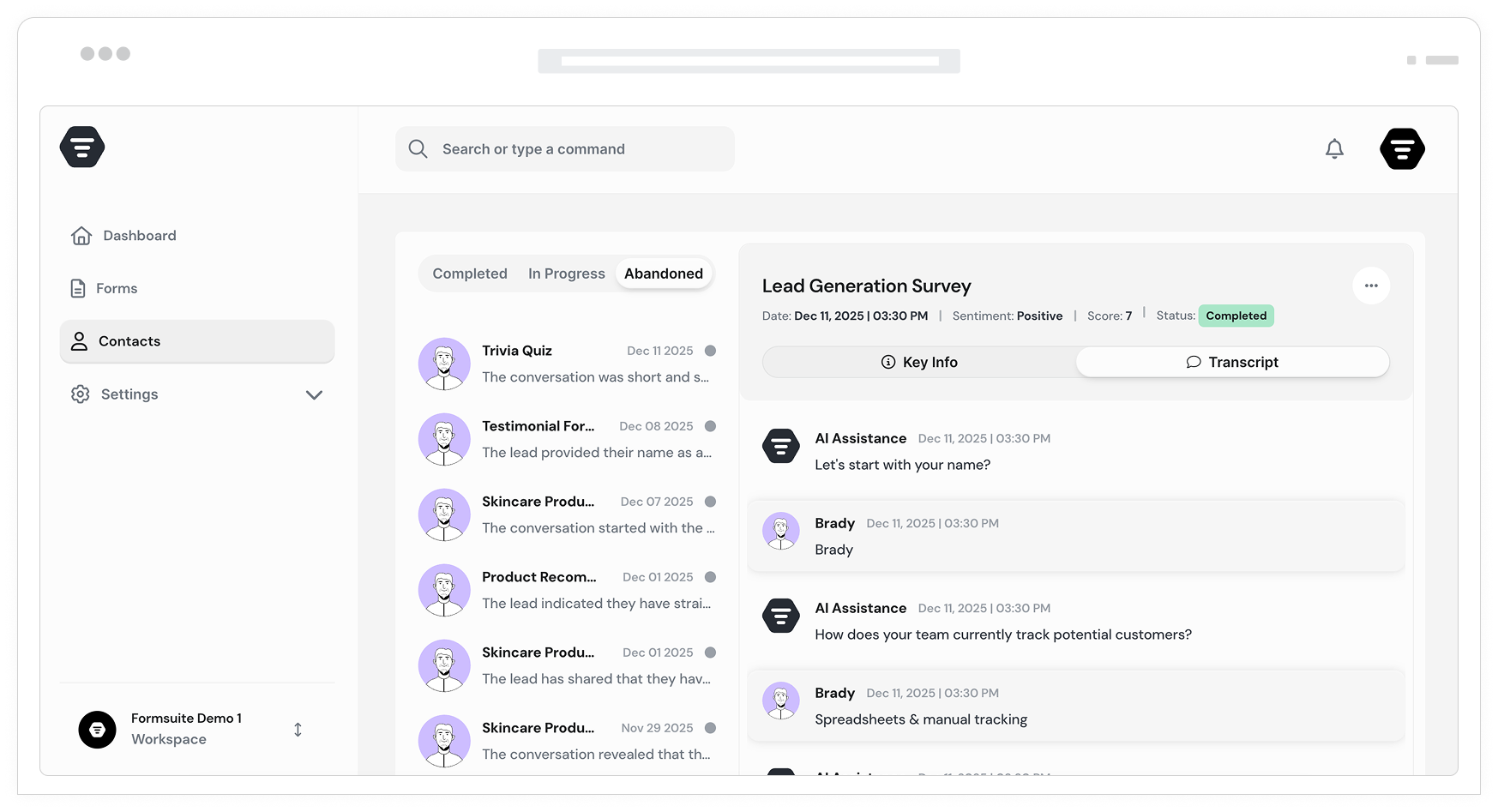This screenshot has height=812, width=1498.
Task: Click the Forms document icon
Action: tap(78, 289)
